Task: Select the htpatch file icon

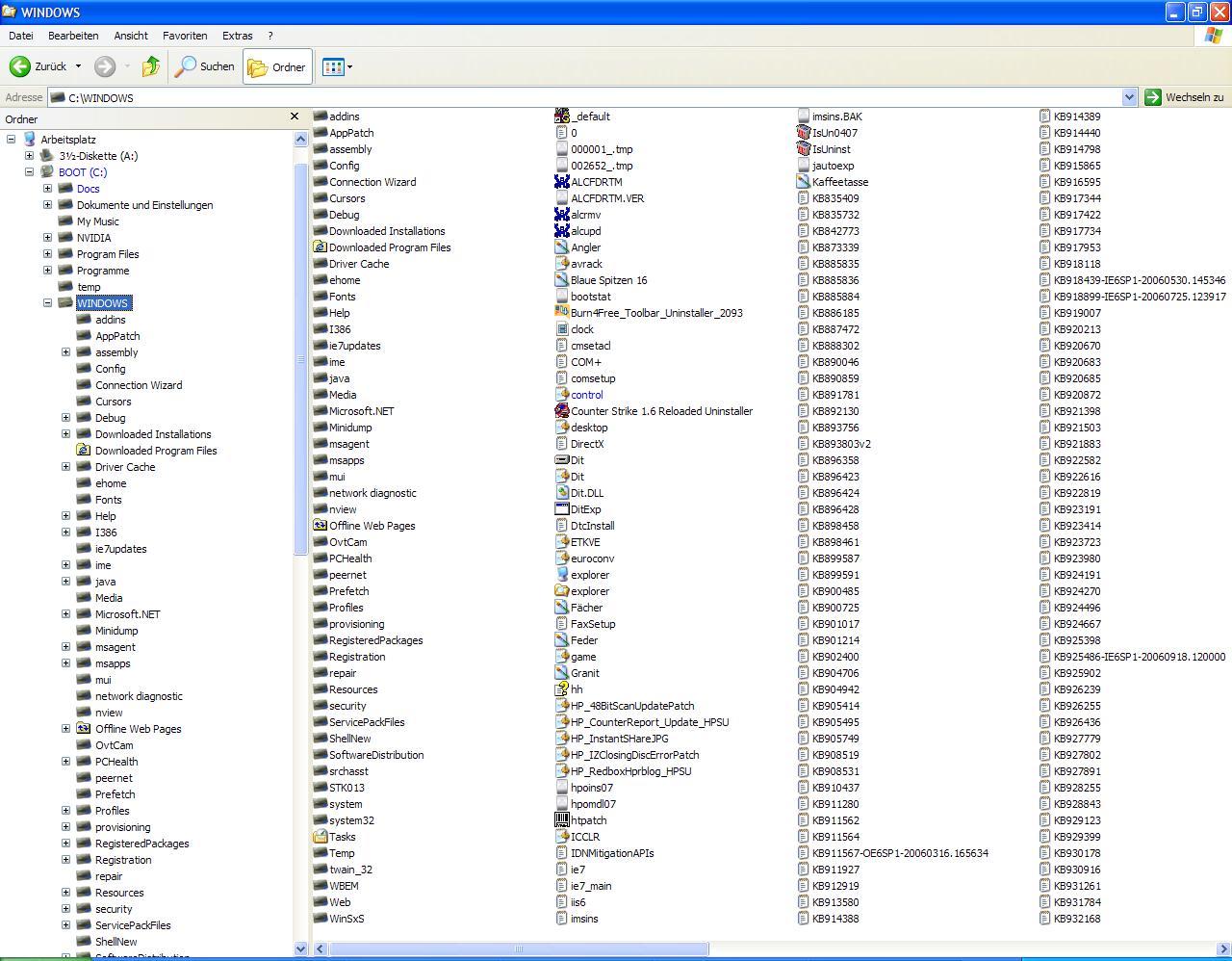Action: pos(562,820)
